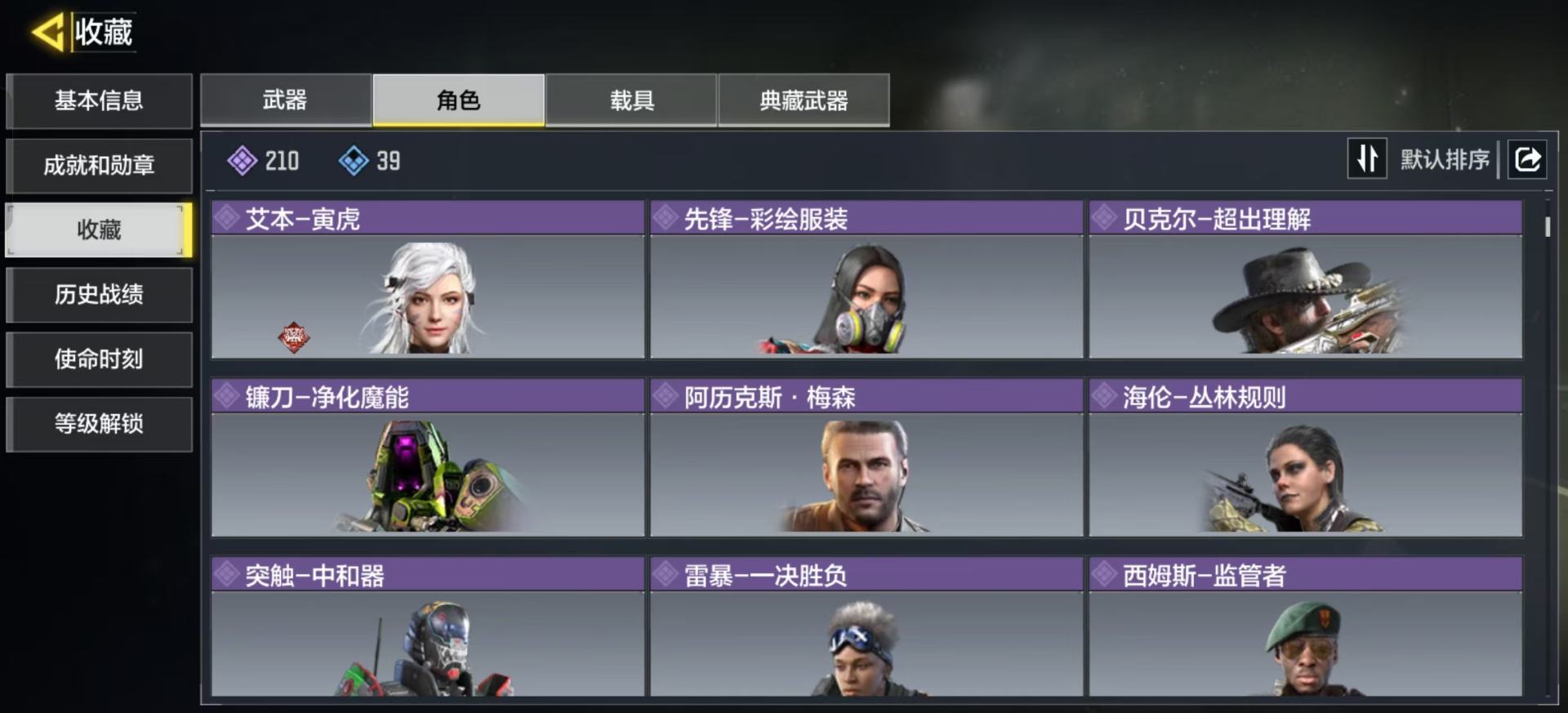
Task: Click rarity diamond icon beside 先锋-彩绘服装
Action: coord(666,218)
